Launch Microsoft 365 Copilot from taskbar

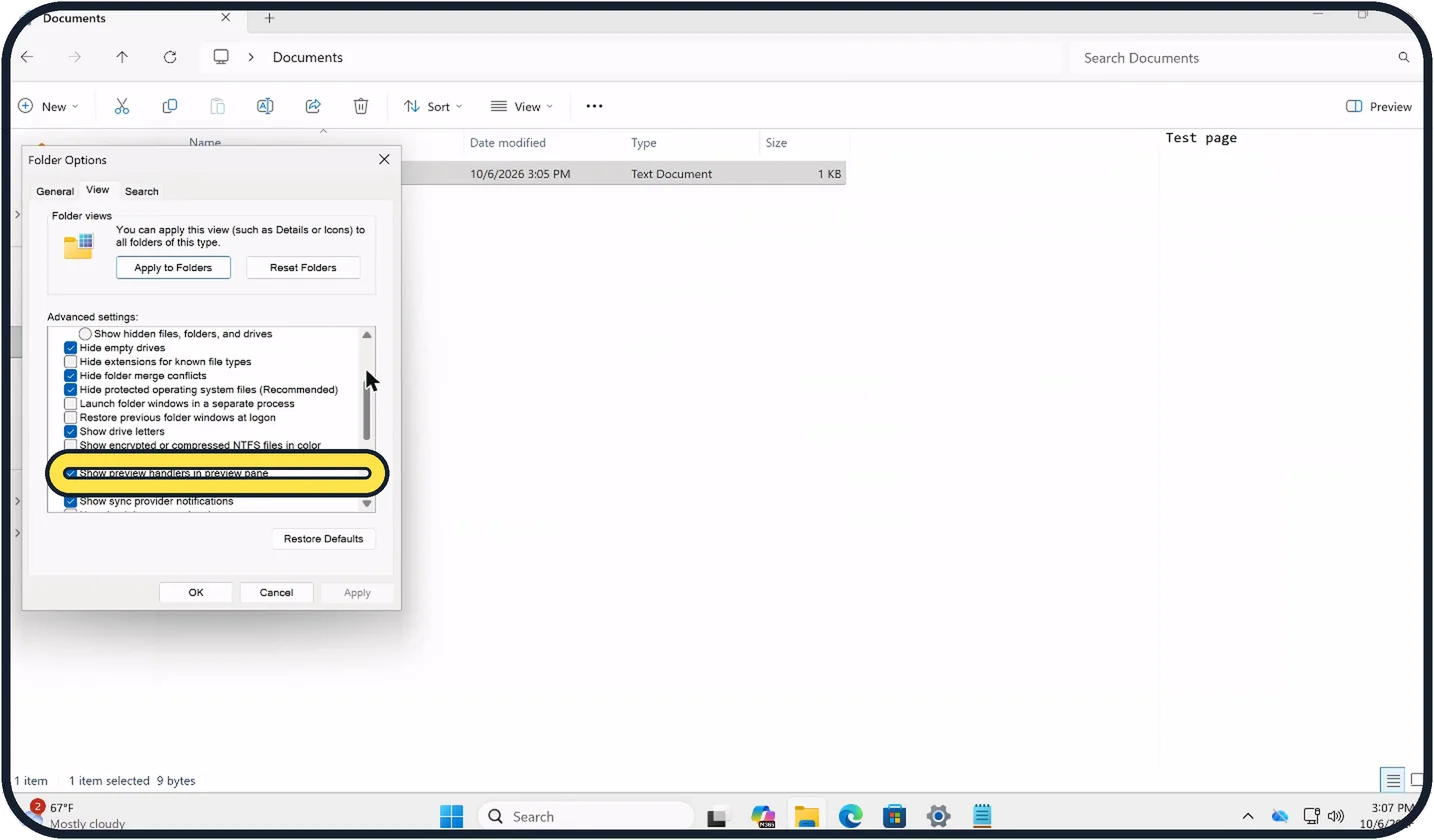tap(763, 816)
